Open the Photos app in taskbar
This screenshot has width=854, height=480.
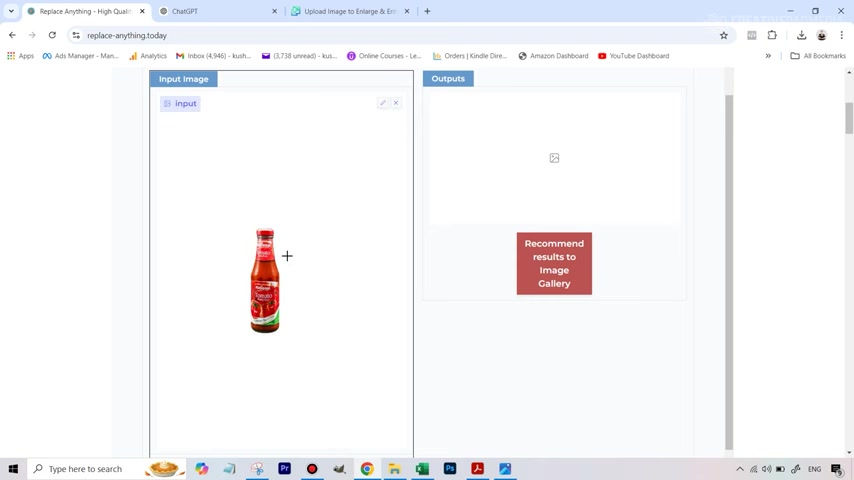(x=505, y=469)
